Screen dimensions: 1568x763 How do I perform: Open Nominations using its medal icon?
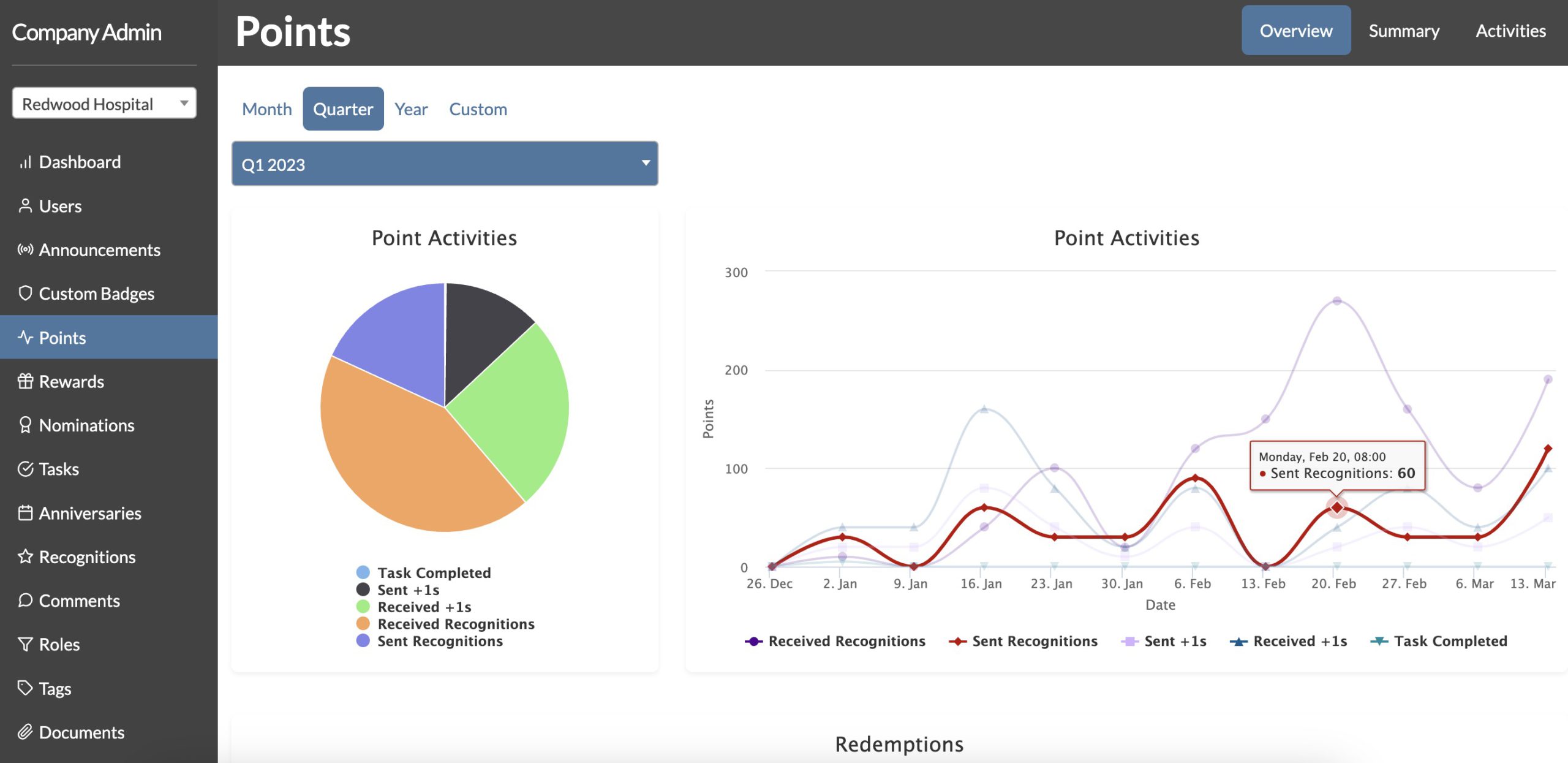tap(24, 425)
